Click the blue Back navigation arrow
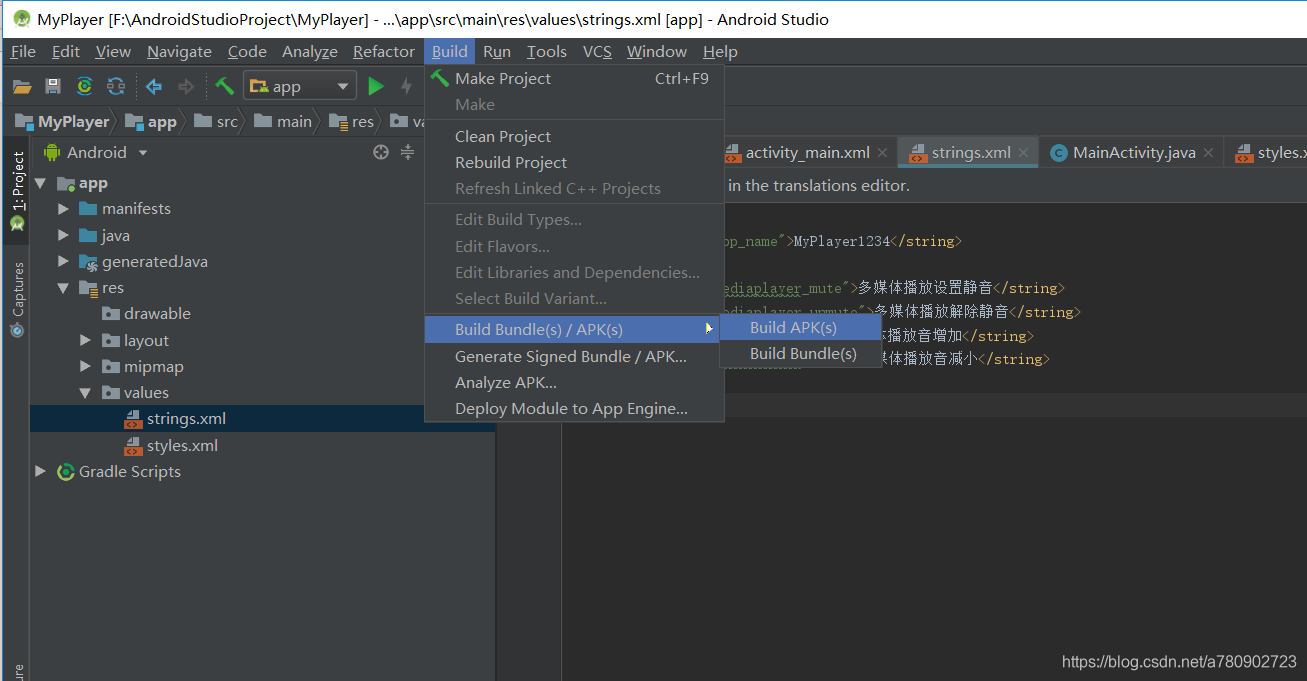The height and width of the screenshot is (681, 1307). pyautogui.click(x=154, y=87)
